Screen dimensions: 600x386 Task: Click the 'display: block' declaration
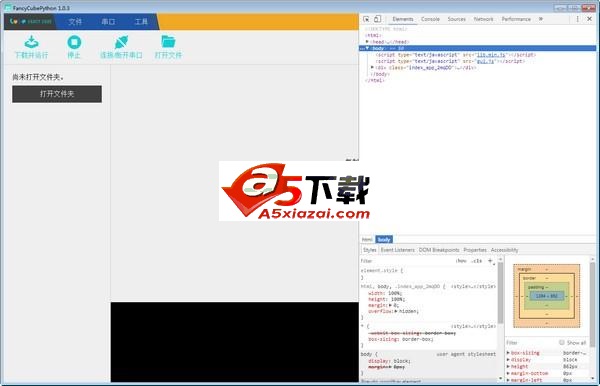point(390,361)
